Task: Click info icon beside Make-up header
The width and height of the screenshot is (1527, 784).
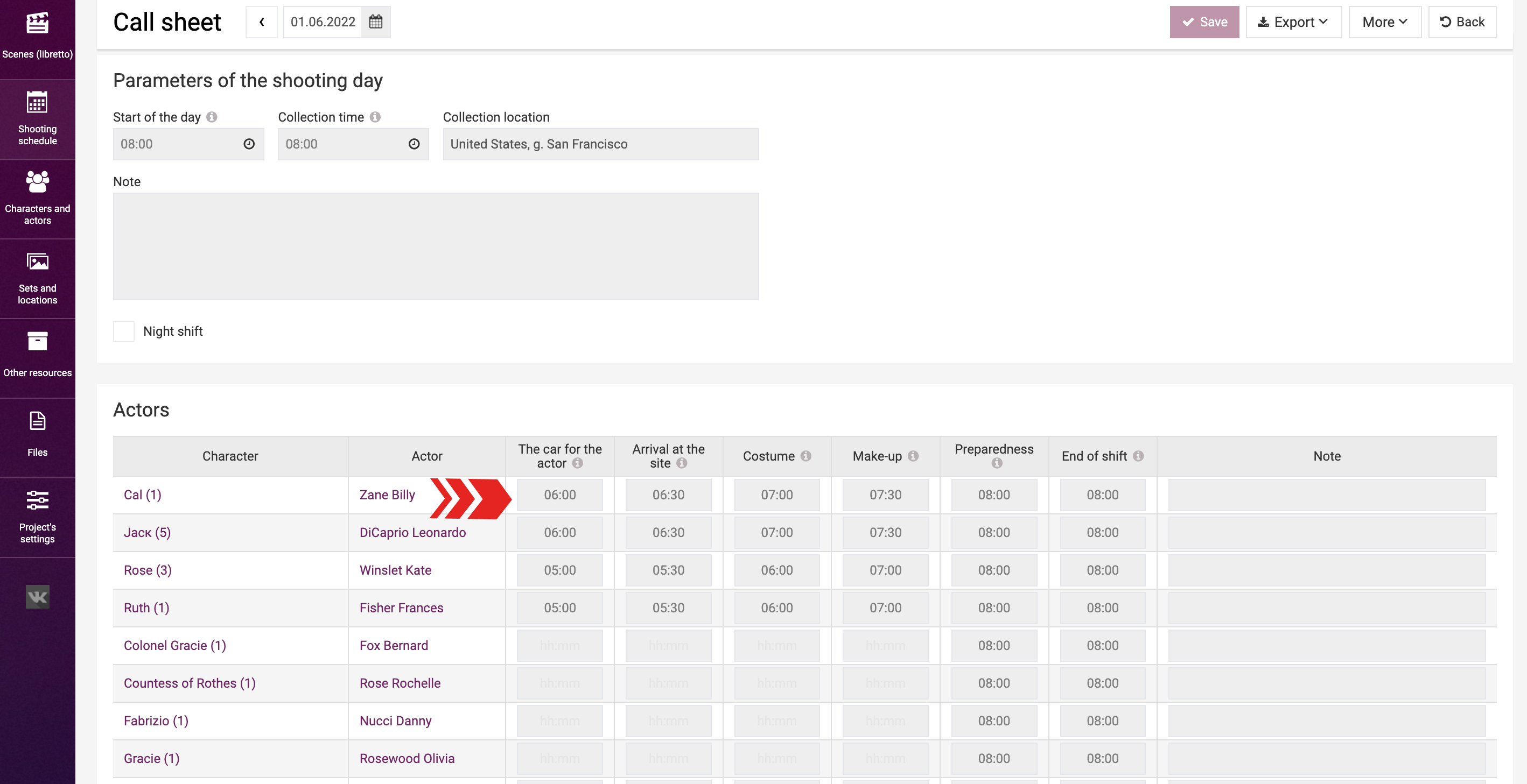Action: point(913,456)
